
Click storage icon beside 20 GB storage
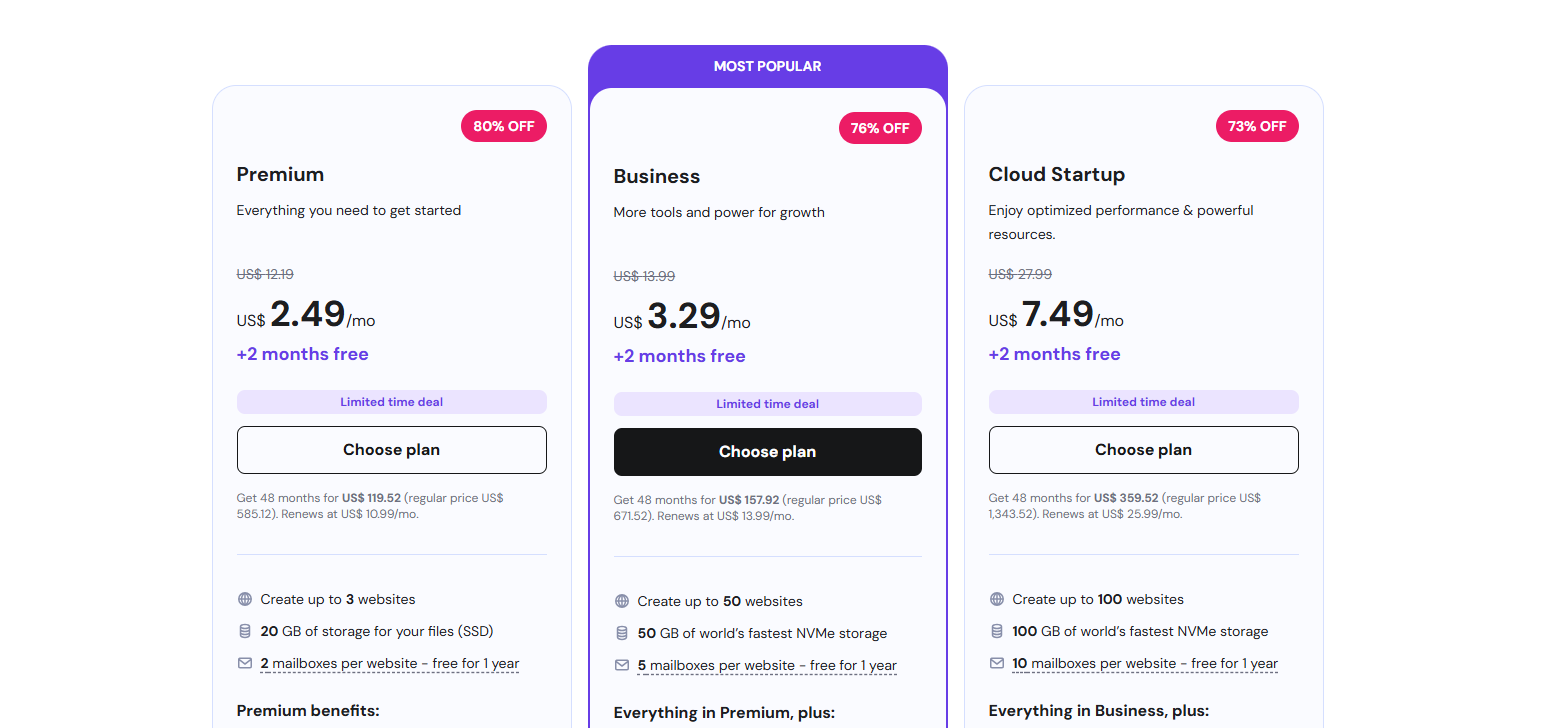[245, 631]
